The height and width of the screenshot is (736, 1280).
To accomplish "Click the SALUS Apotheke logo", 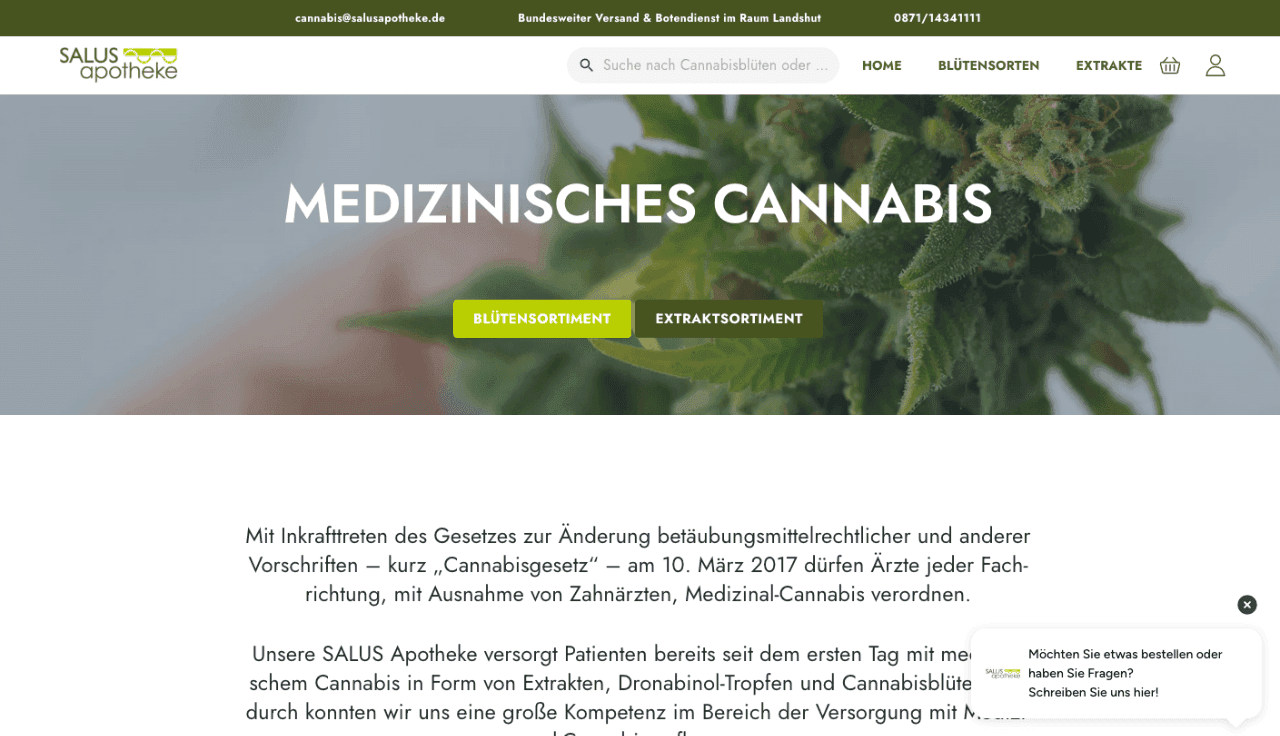I will pos(118,64).
